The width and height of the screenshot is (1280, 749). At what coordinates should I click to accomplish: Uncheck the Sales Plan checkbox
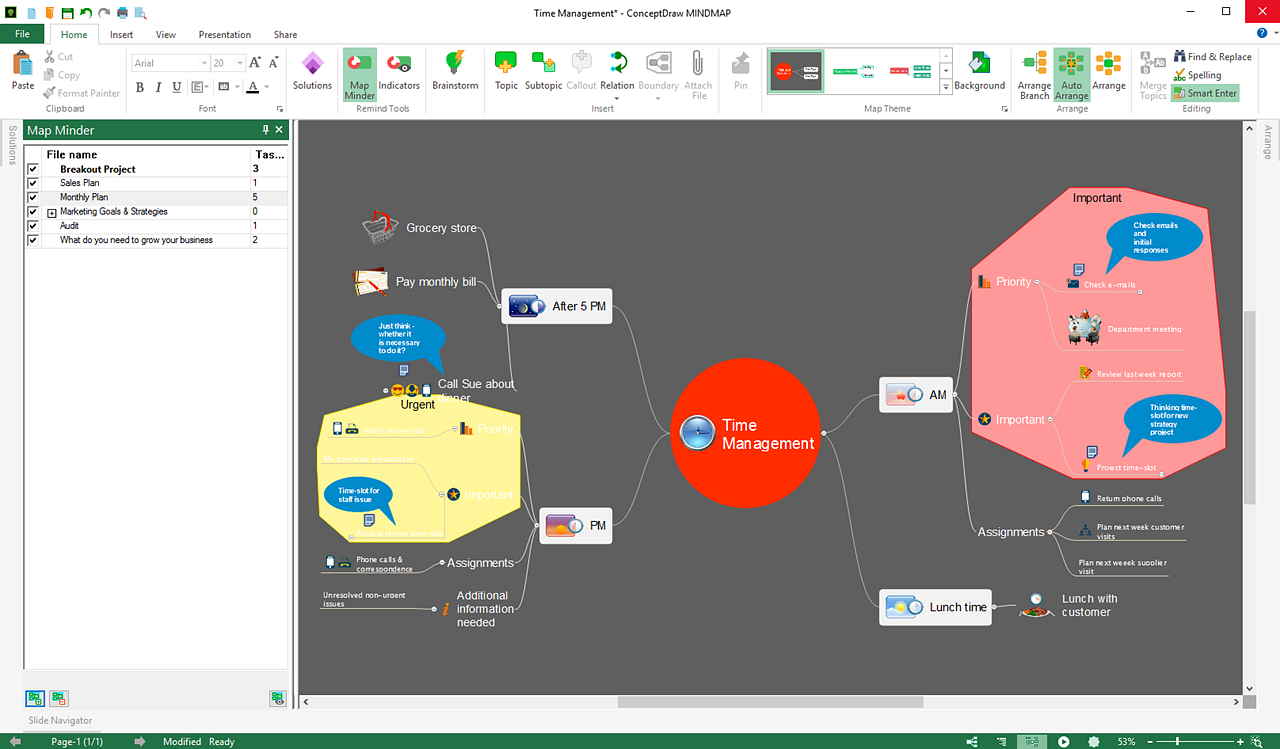coord(33,183)
